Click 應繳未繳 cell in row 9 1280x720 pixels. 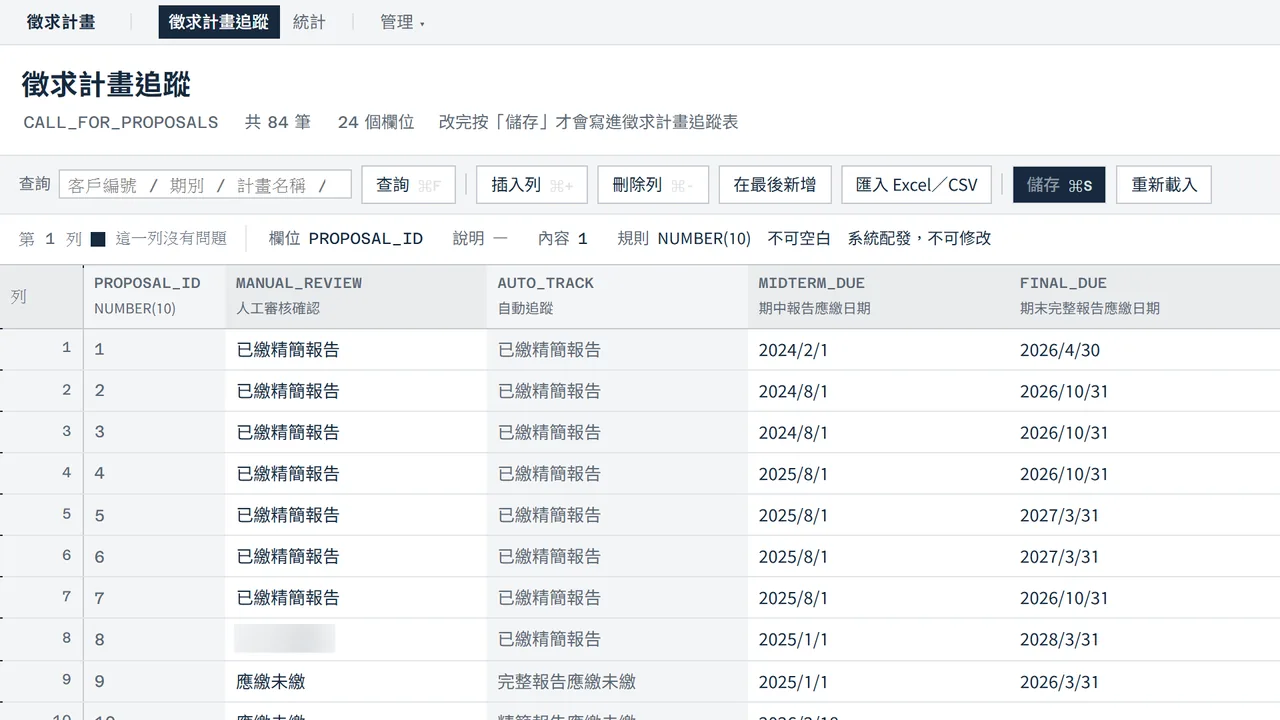click(x=356, y=681)
